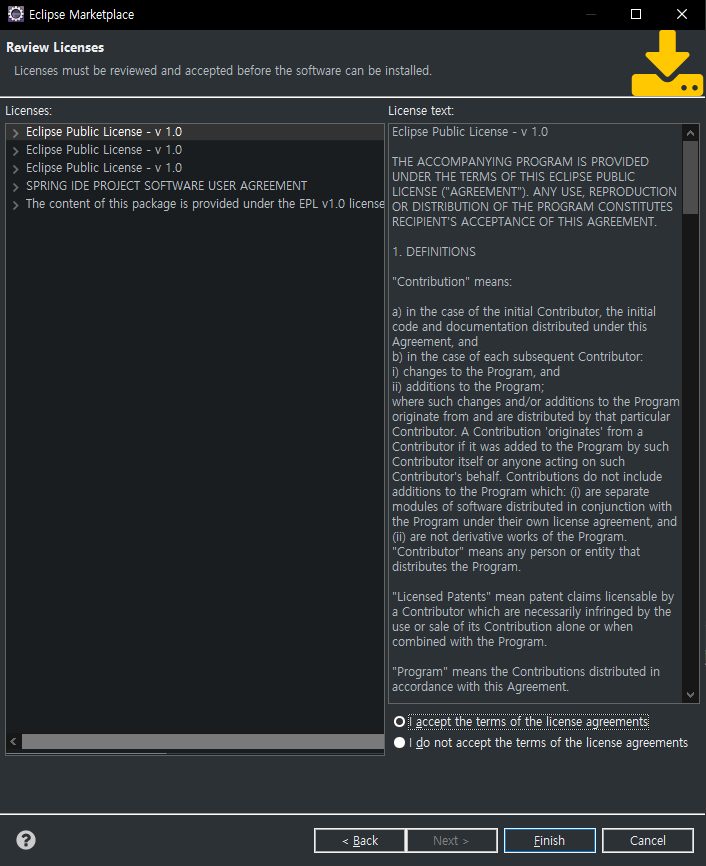Image resolution: width=706 pixels, height=866 pixels.
Task: Click the Cancel button
Action: pos(647,841)
